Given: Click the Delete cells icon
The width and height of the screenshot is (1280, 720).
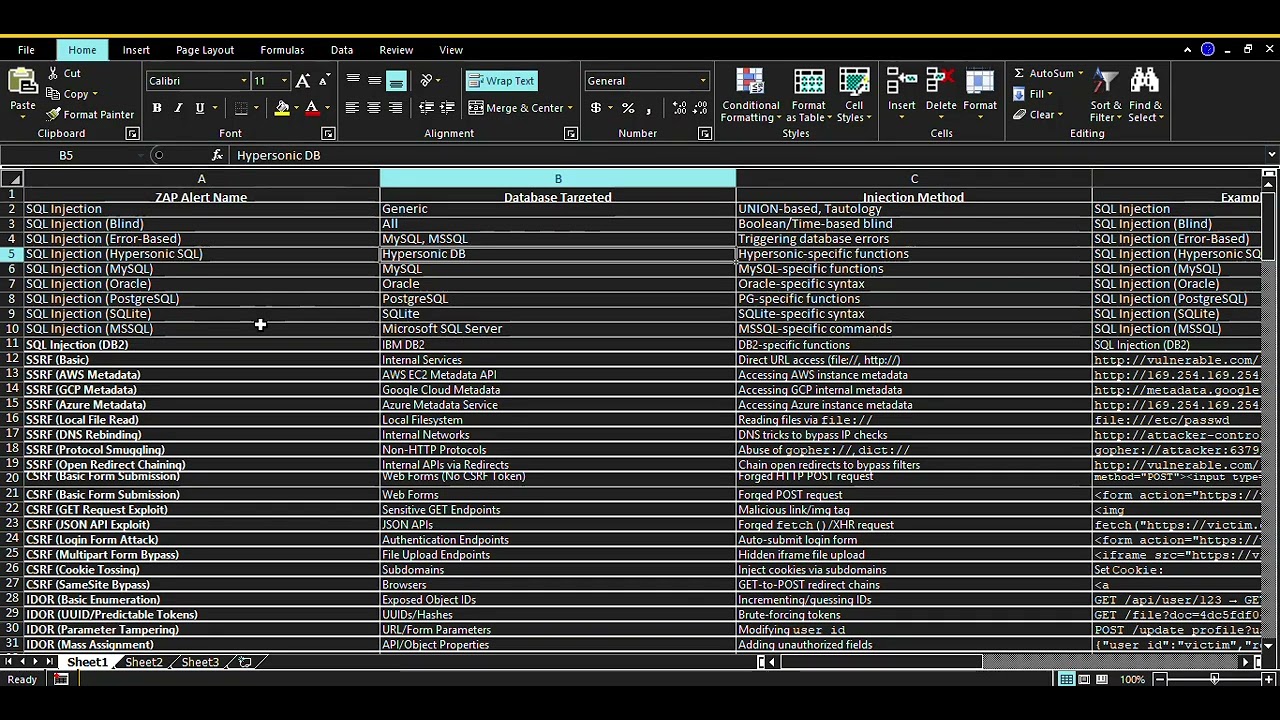Looking at the screenshot, I should pyautogui.click(x=941, y=82).
